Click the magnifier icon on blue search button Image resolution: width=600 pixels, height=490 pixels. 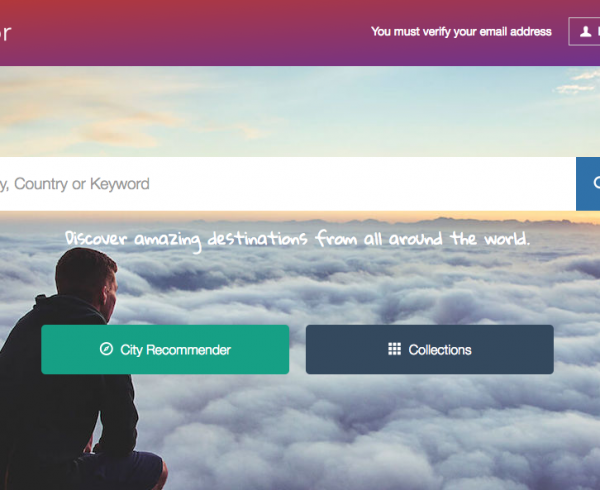point(597,183)
